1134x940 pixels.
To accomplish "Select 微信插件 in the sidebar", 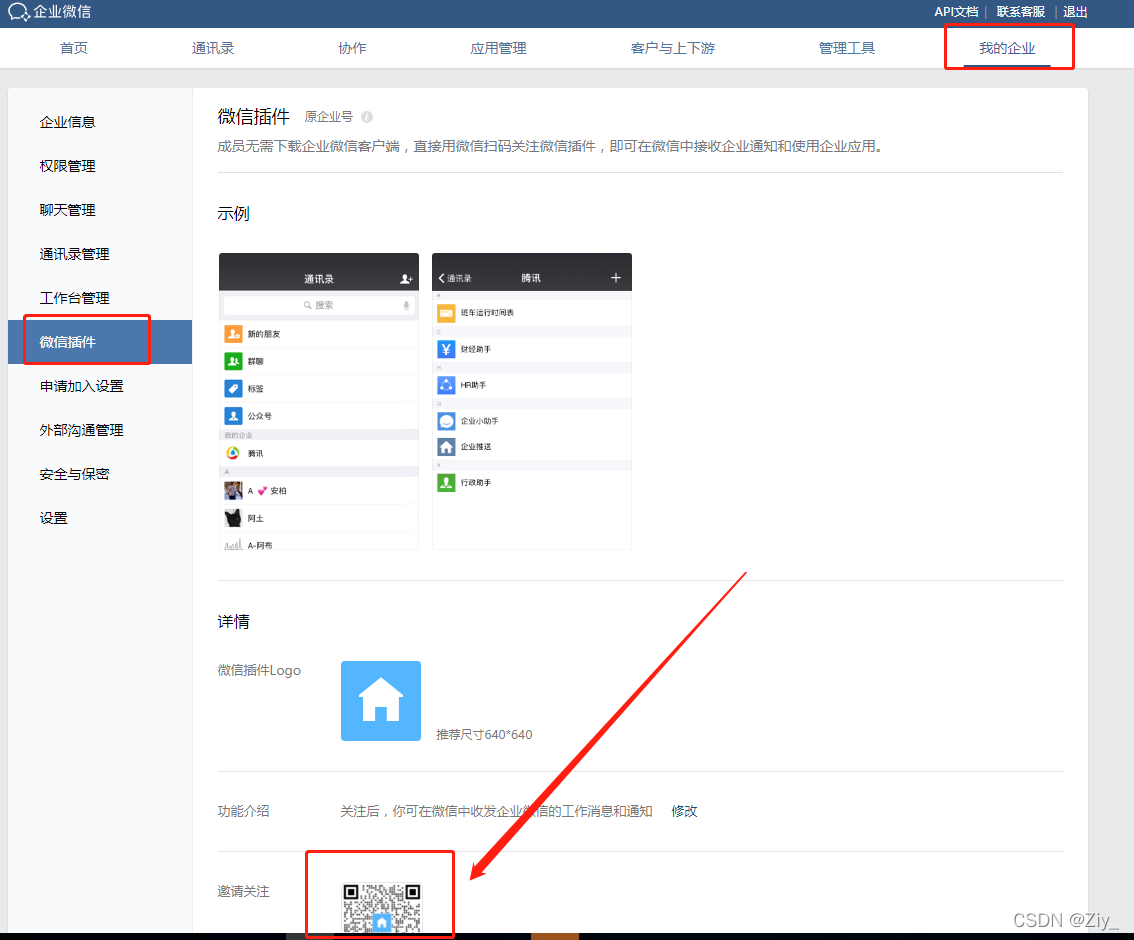I will coord(100,342).
